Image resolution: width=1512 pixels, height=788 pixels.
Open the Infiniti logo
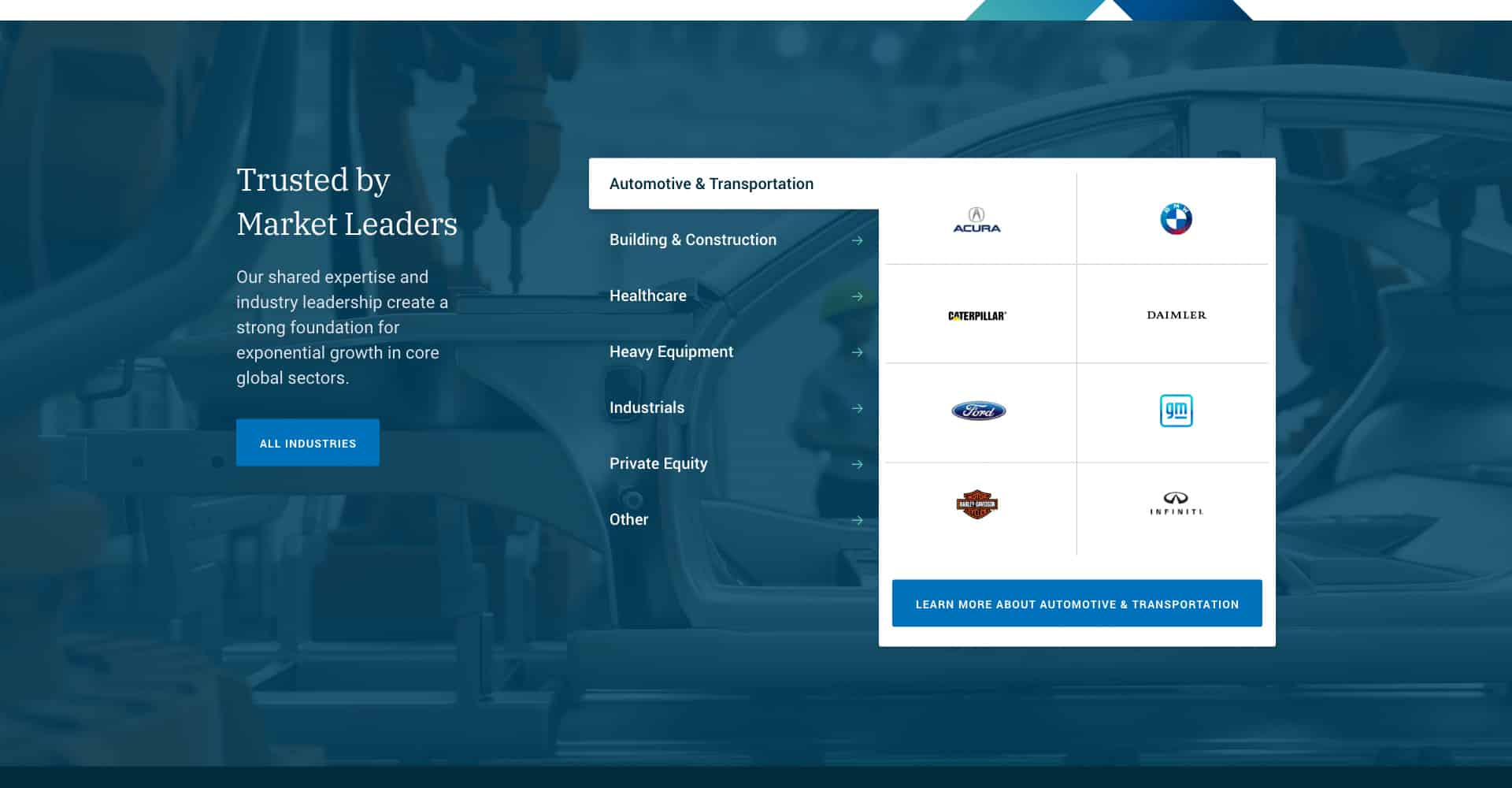point(1176,504)
